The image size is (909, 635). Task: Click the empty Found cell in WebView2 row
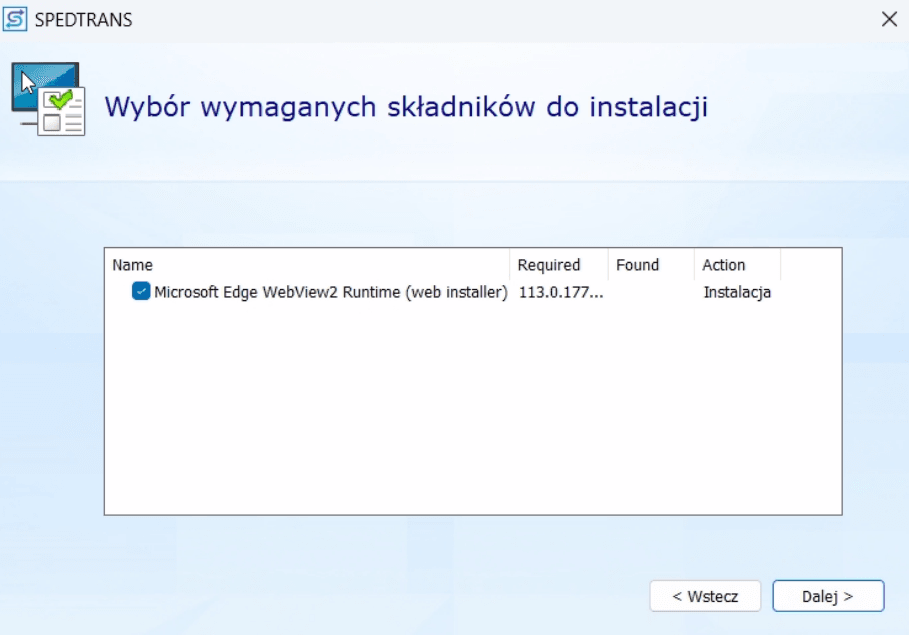[650, 292]
